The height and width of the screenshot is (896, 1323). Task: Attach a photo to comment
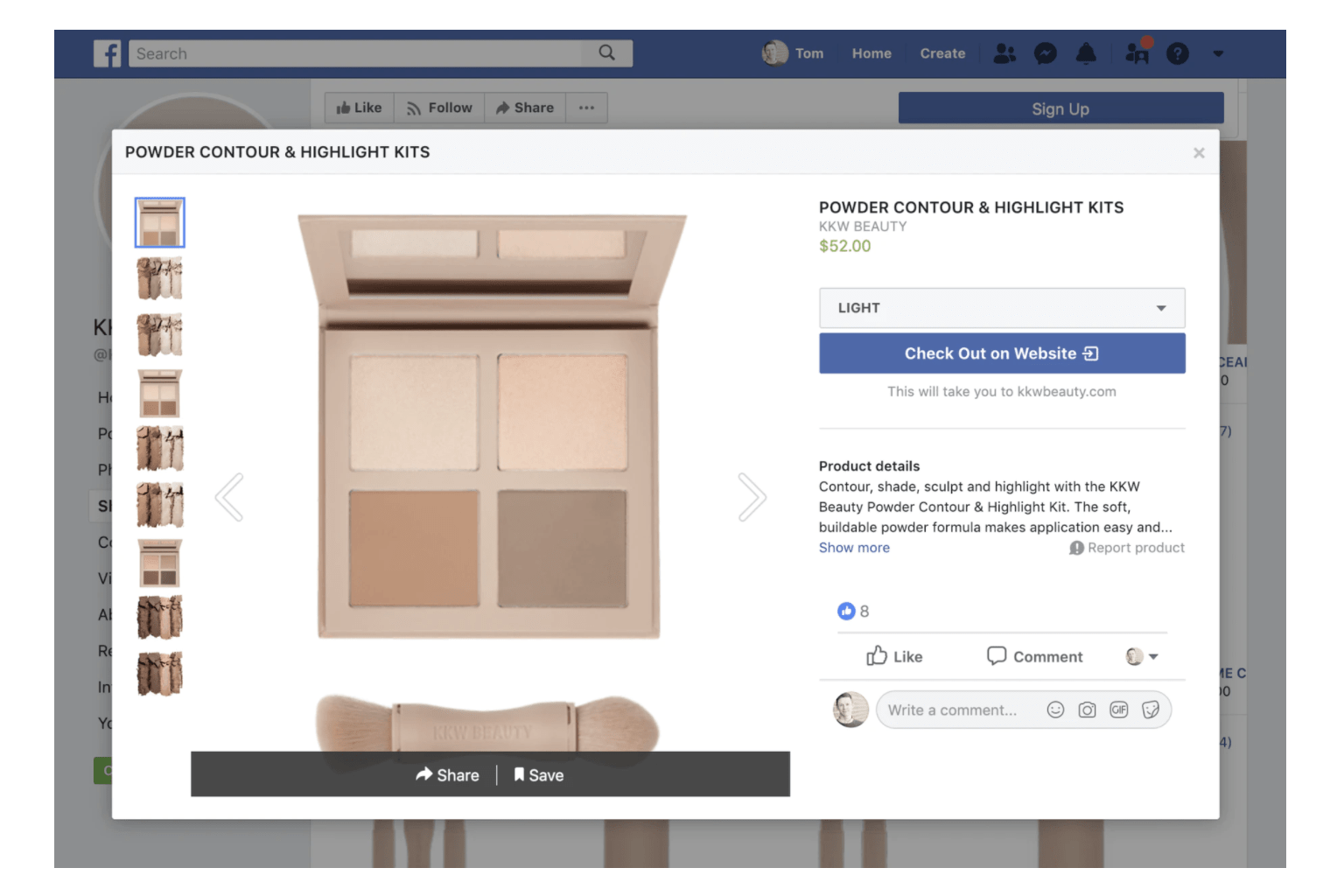1087,710
